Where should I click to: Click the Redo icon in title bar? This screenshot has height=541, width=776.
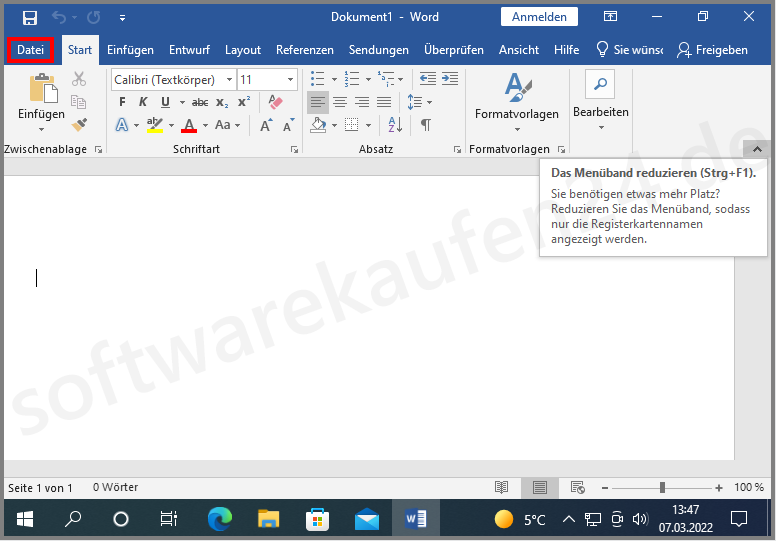tap(93, 18)
